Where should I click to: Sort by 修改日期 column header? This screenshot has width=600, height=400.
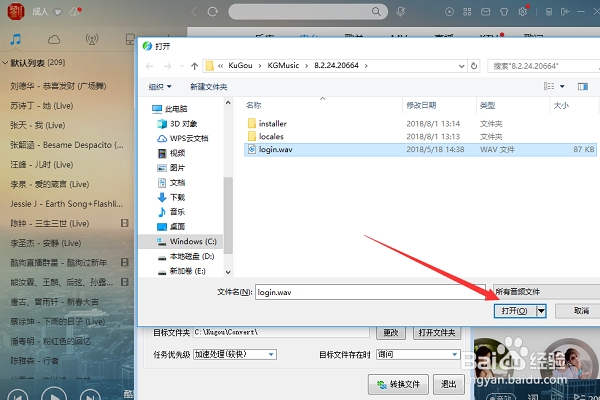(421, 105)
